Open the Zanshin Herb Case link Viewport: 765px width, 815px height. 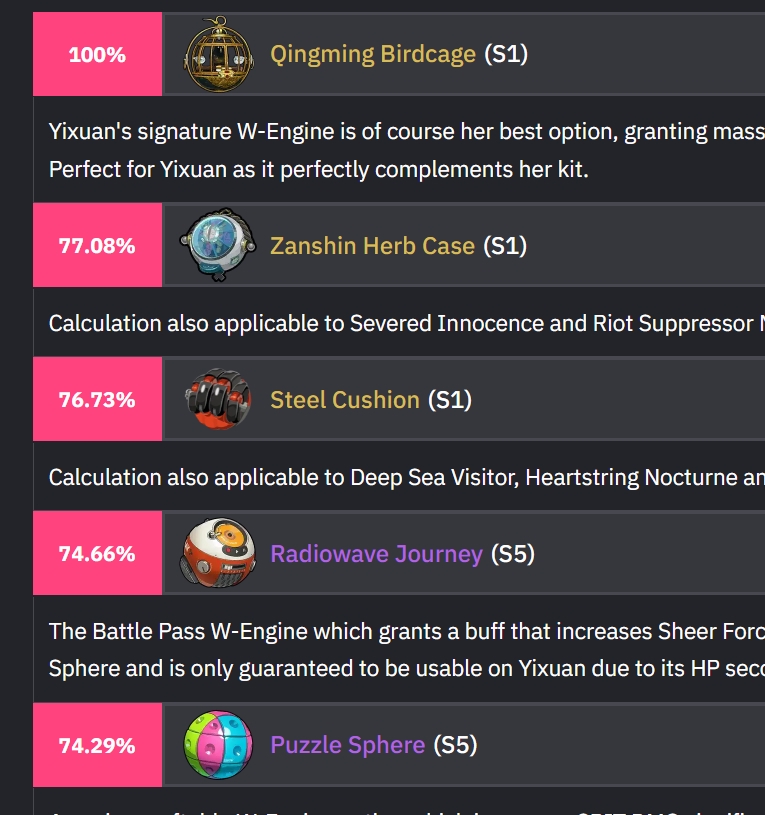click(x=372, y=245)
